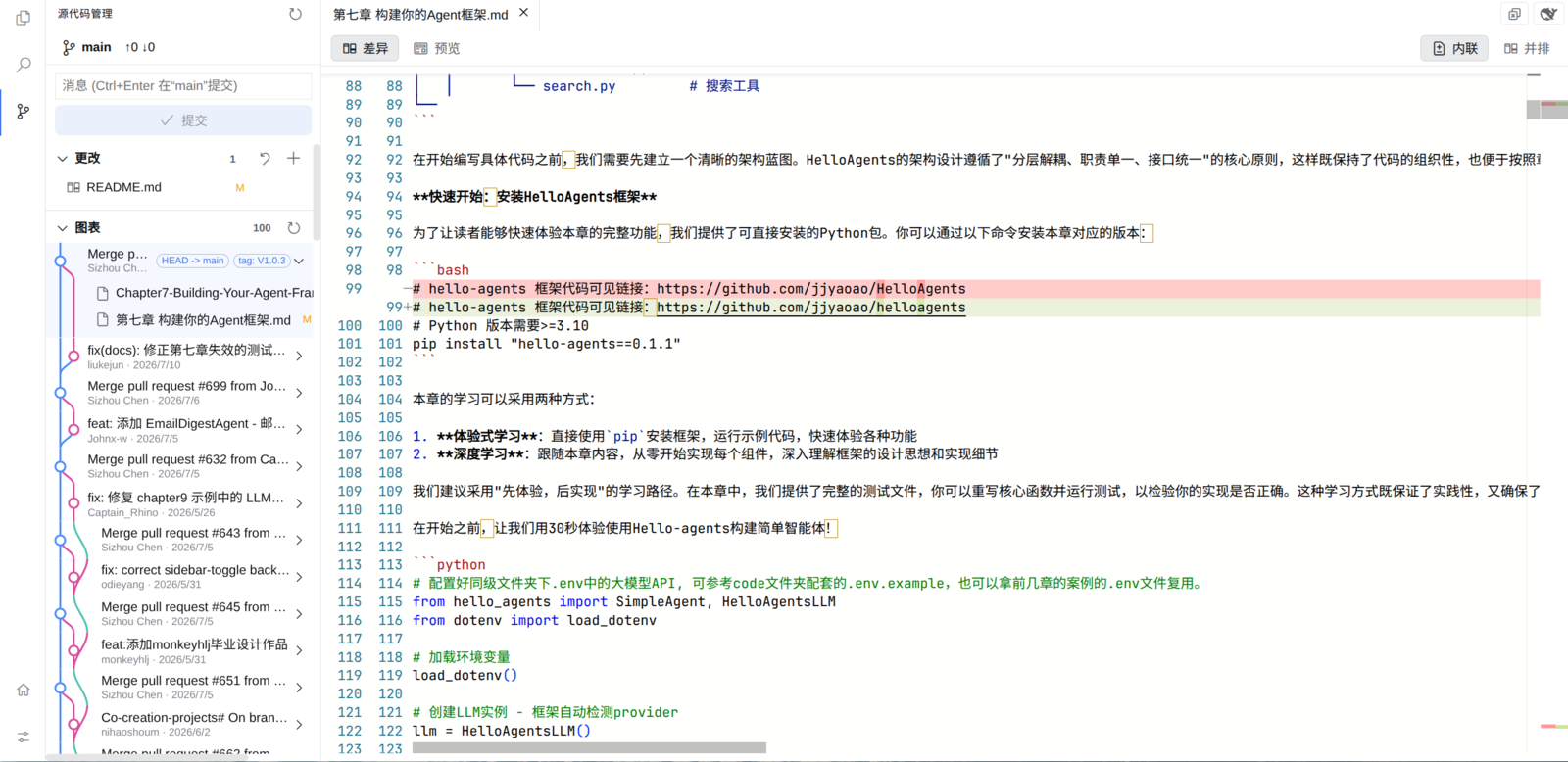The image size is (1568, 762).
Task: Select the 第七章 构建你的Agent框架.md editor tab
Action: point(420,14)
